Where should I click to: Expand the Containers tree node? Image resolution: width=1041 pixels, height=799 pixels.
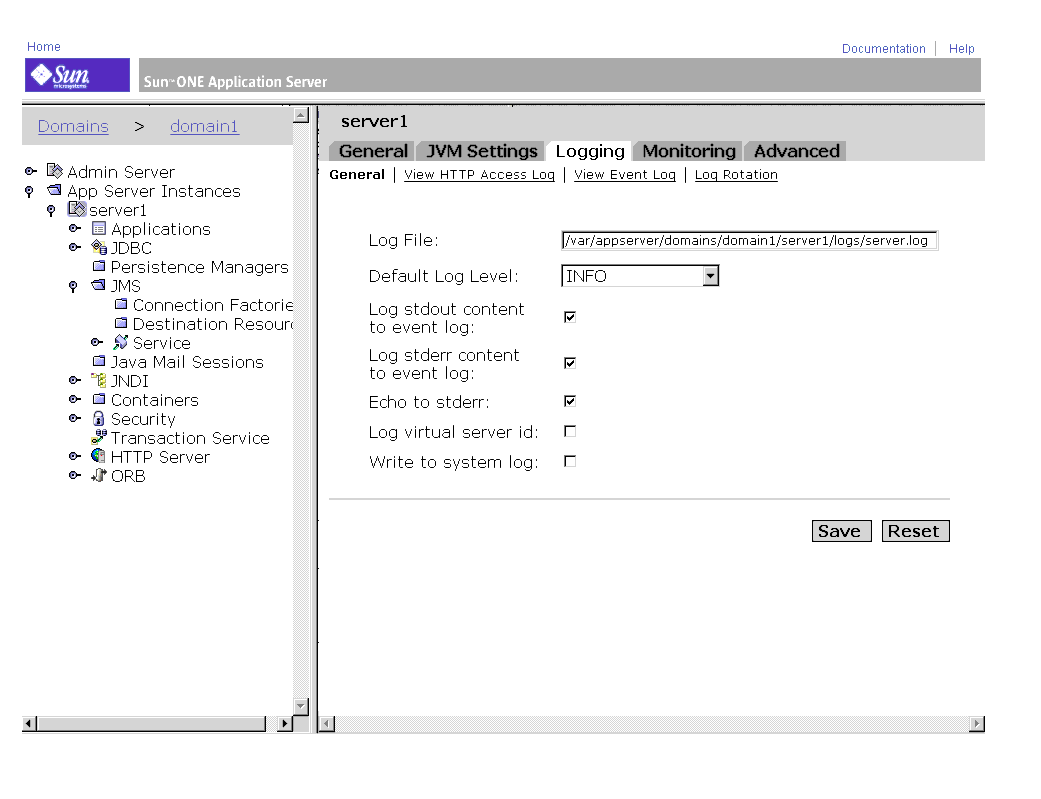[75, 400]
